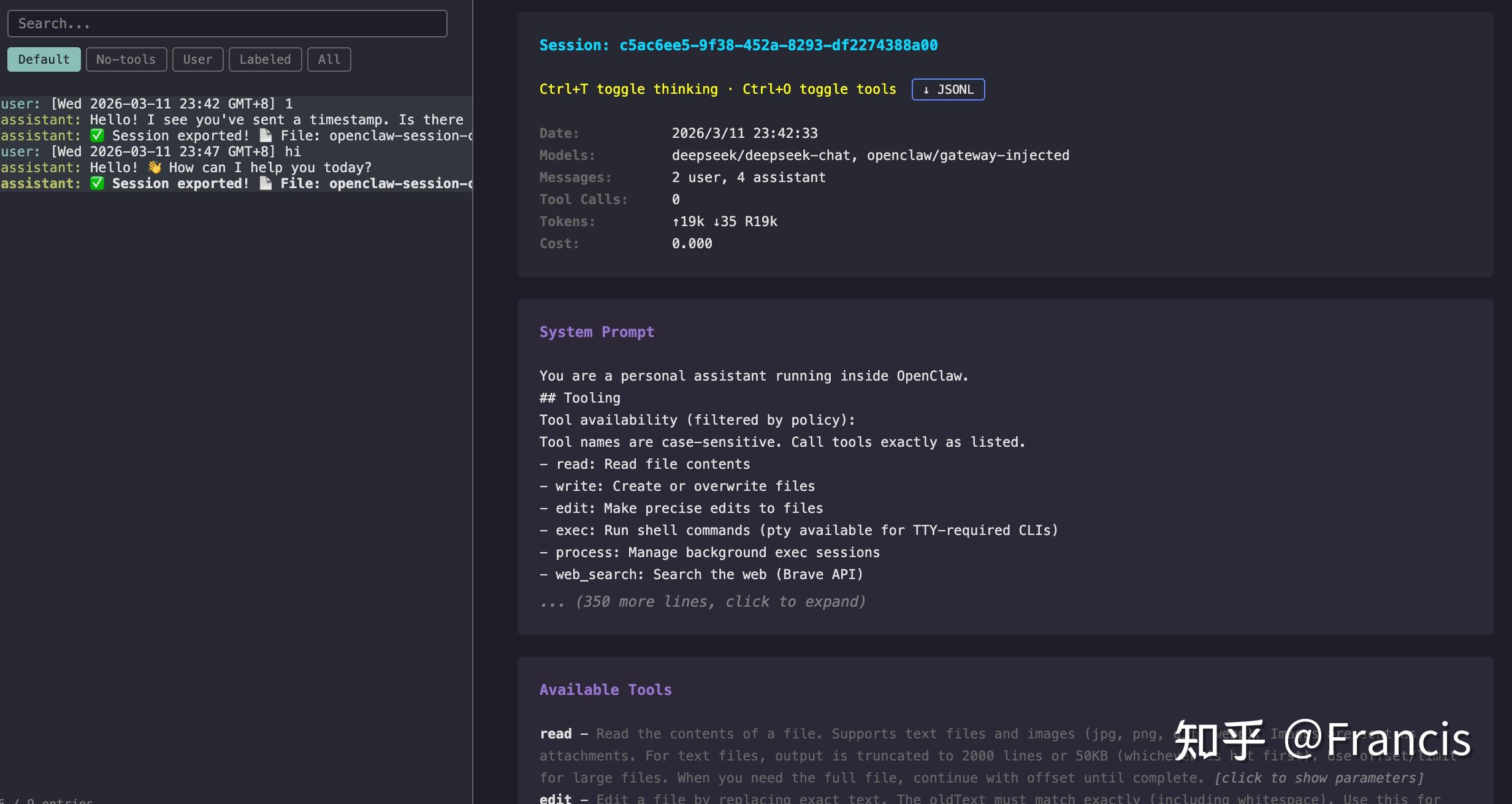Viewport: 1512px width, 804px height.
Task: Click the green checkmark on first Session exported entry
Action: point(97,135)
